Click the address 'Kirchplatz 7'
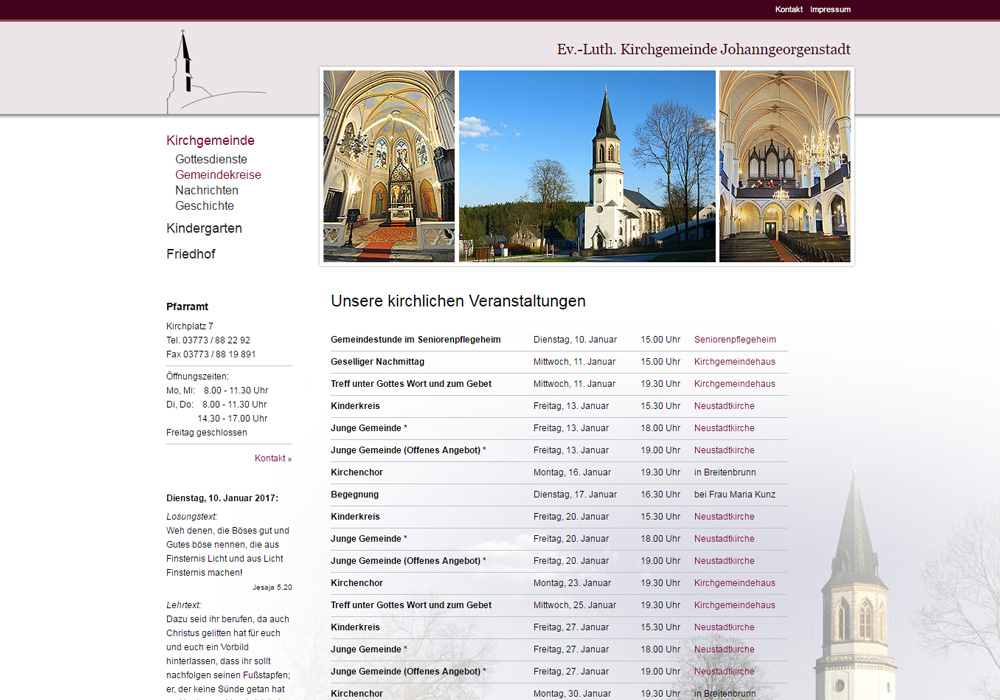 click(x=190, y=326)
